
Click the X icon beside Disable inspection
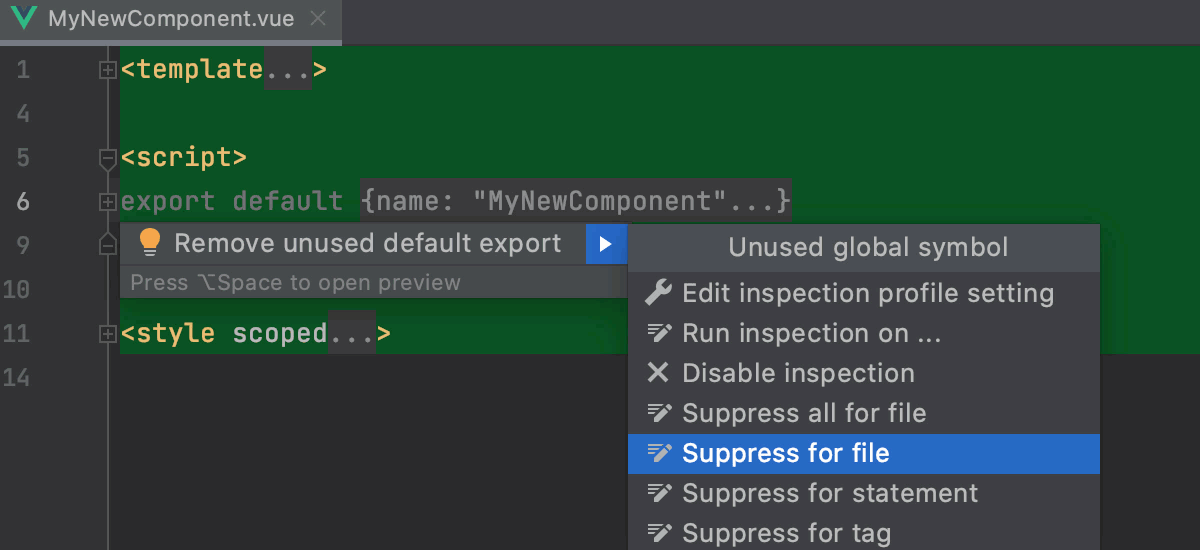coord(657,373)
